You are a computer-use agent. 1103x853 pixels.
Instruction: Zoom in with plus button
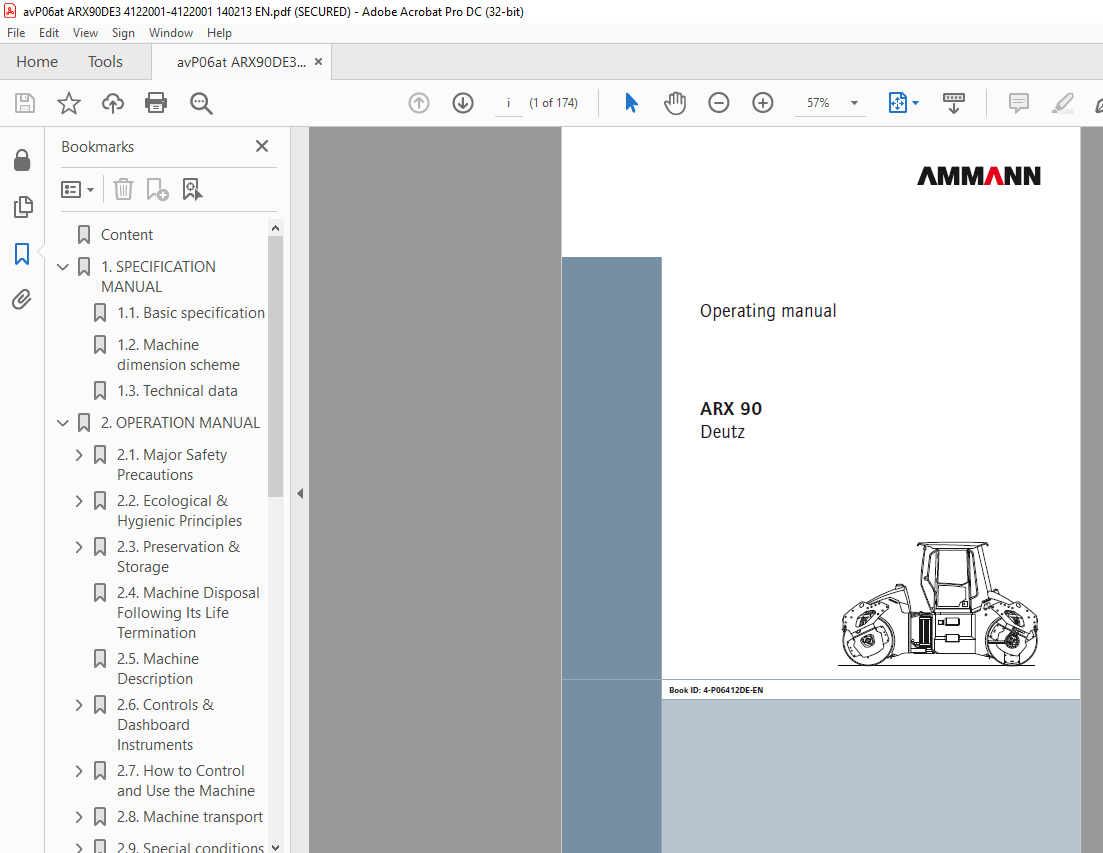coord(763,103)
